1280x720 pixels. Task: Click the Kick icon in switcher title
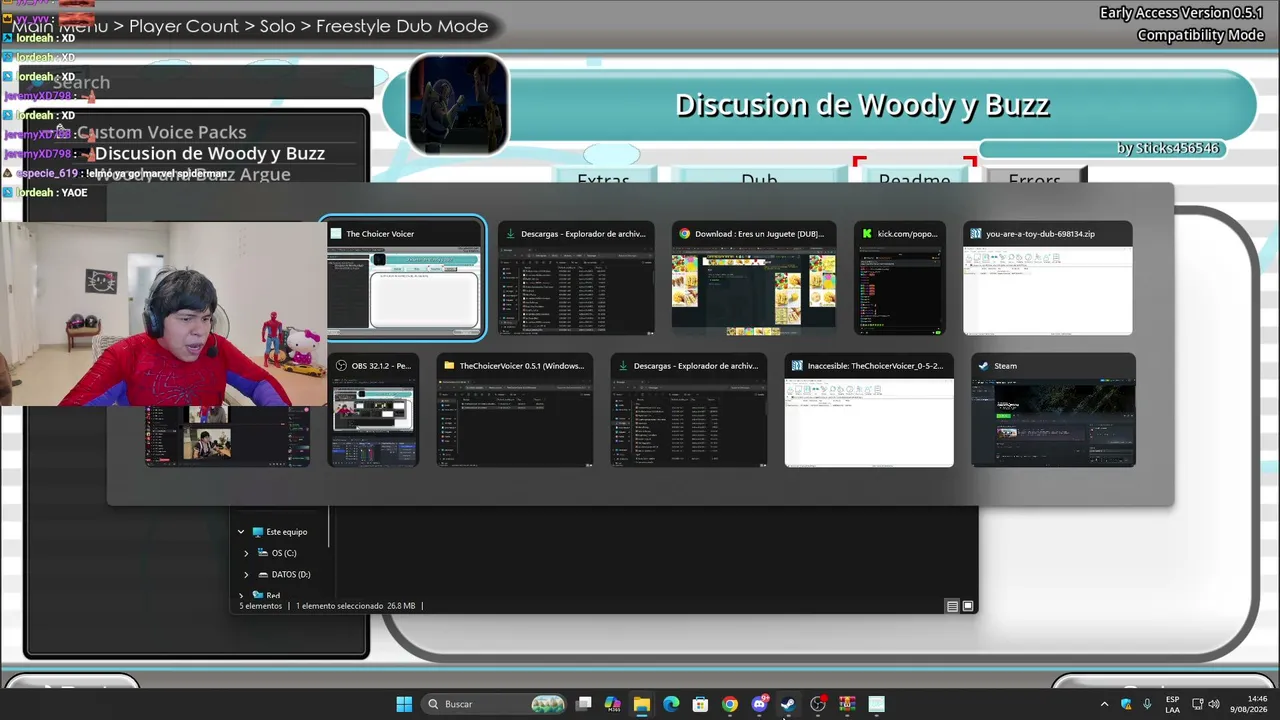(x=867, y=234)
